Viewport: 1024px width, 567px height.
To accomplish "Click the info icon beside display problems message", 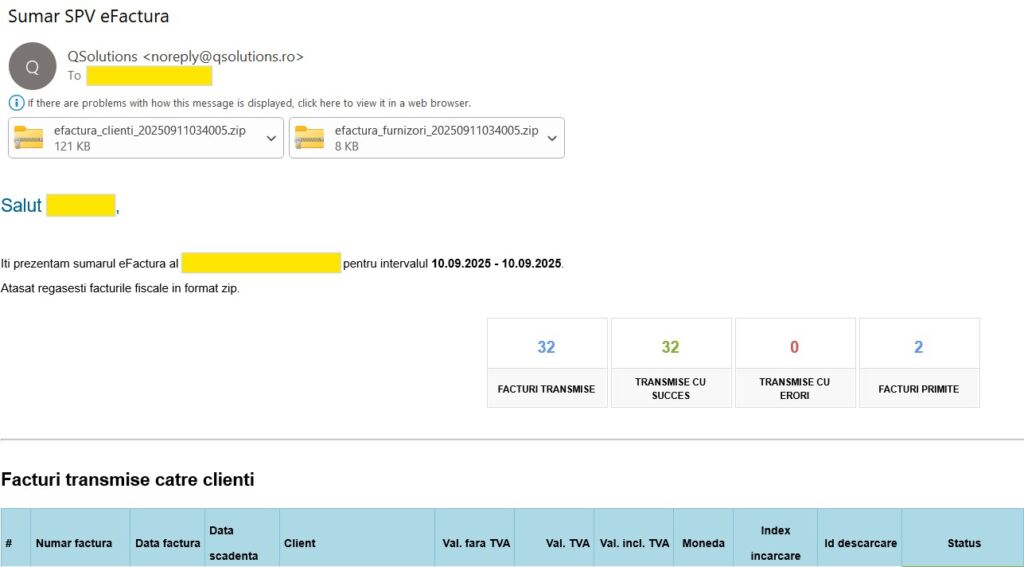I will coord(16,103).
